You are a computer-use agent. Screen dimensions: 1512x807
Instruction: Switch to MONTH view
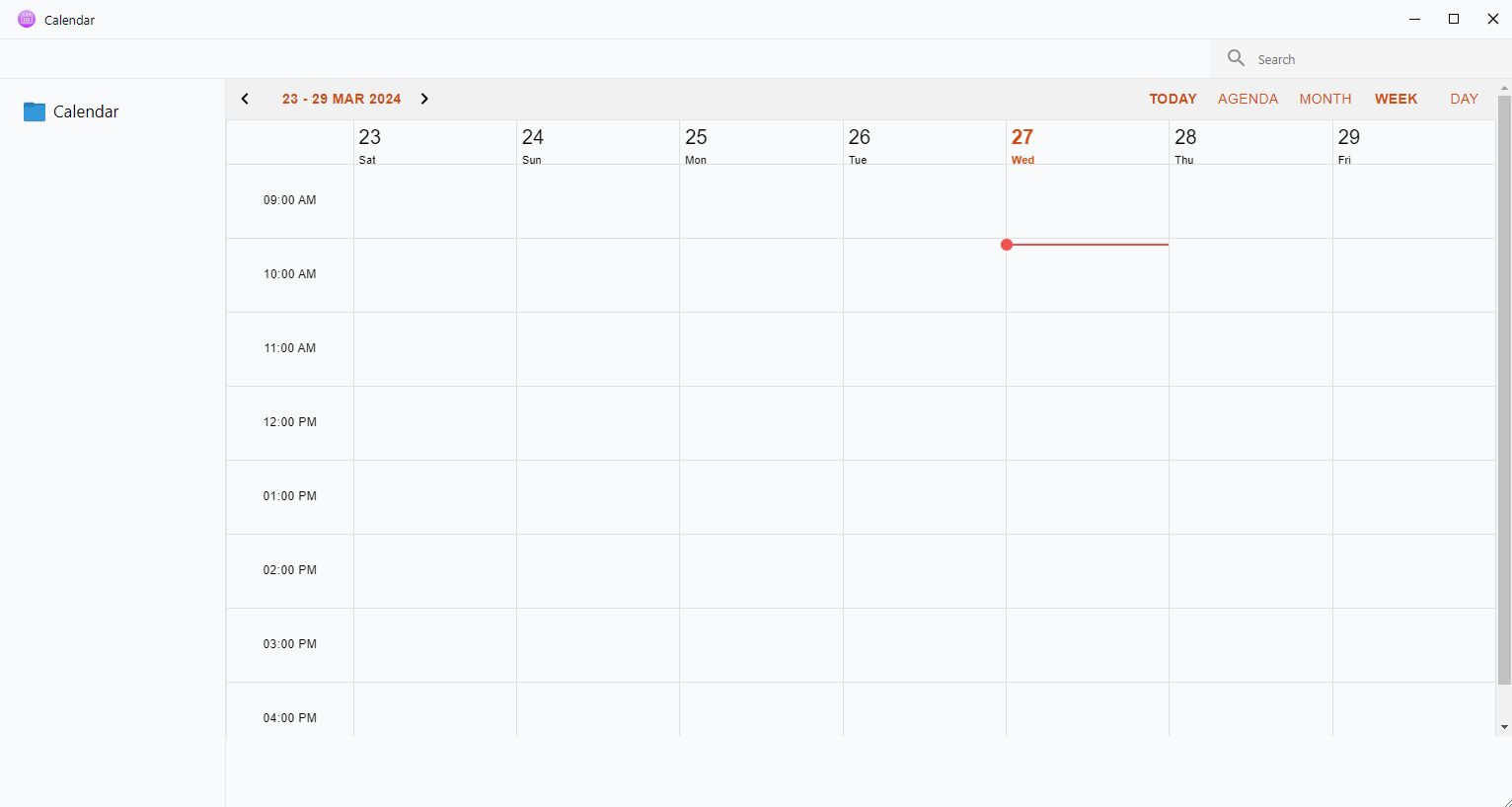tap(1325, 99)
